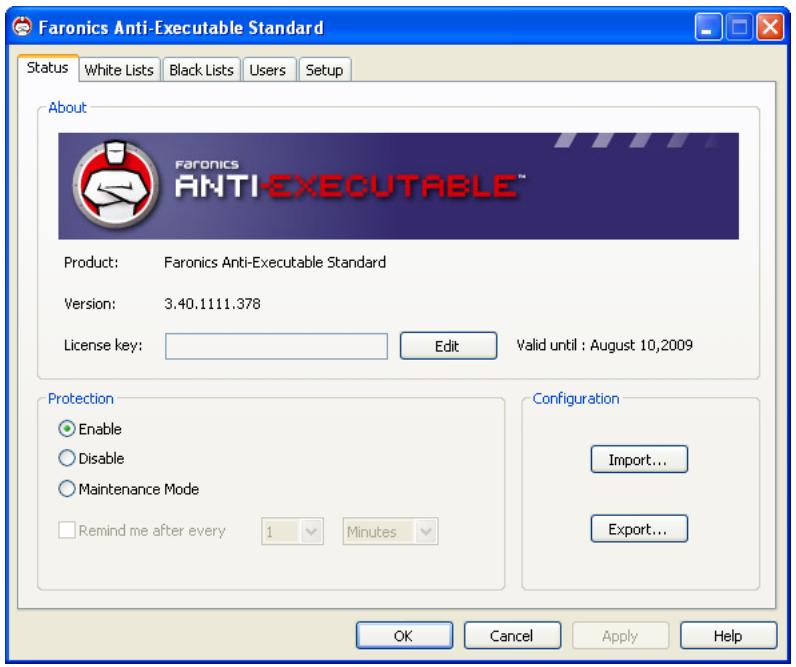796x667 pixels.
Task: Click the Apply button
Action: 620,636
